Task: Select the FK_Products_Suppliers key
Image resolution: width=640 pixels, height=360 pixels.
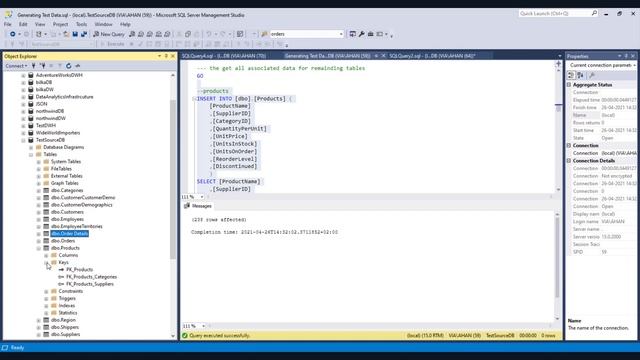Action: pos(90,284)
